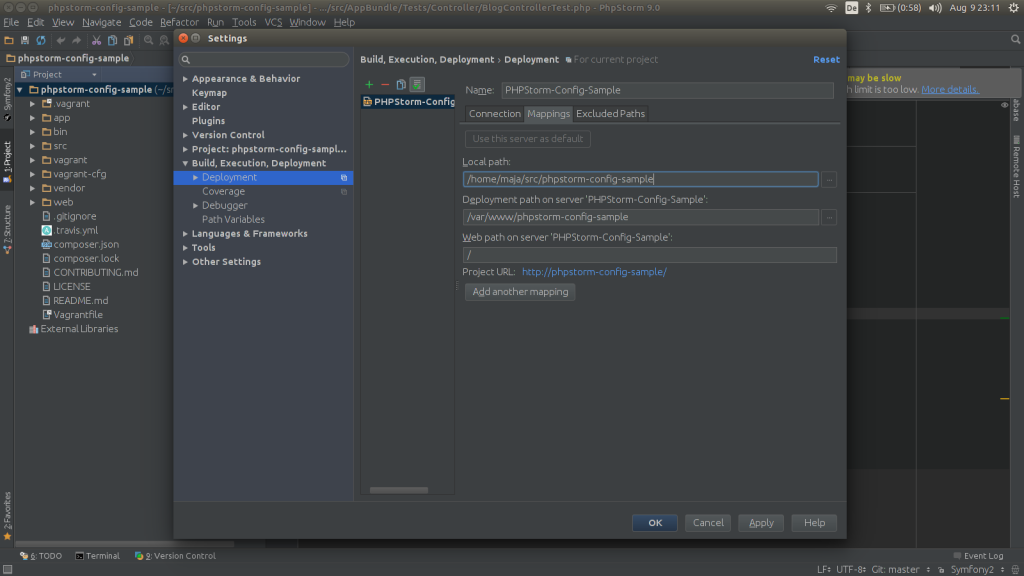Screen dimensions: 1024x576
Task: Copy the selected deployment server
Action: [x=401, y=84]
